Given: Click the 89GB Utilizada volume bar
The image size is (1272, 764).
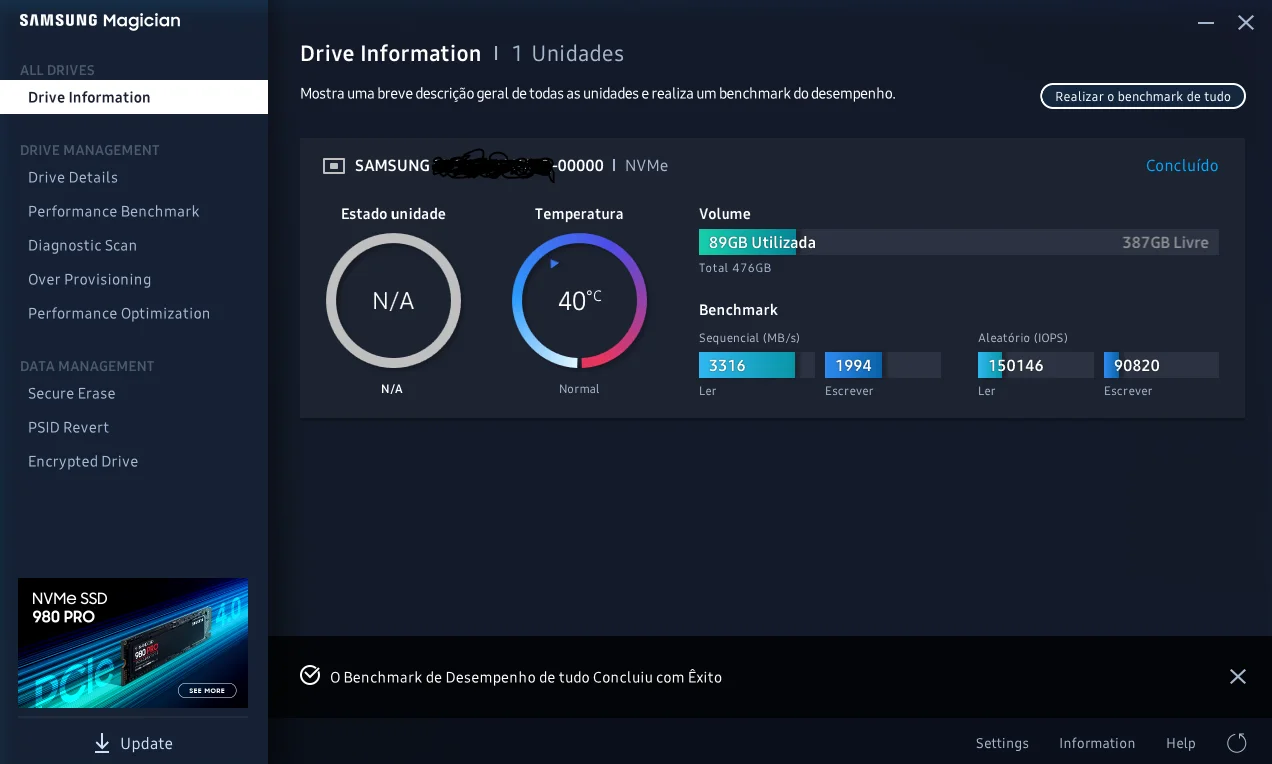Looking at the screenshot, I should coord(747,242).
